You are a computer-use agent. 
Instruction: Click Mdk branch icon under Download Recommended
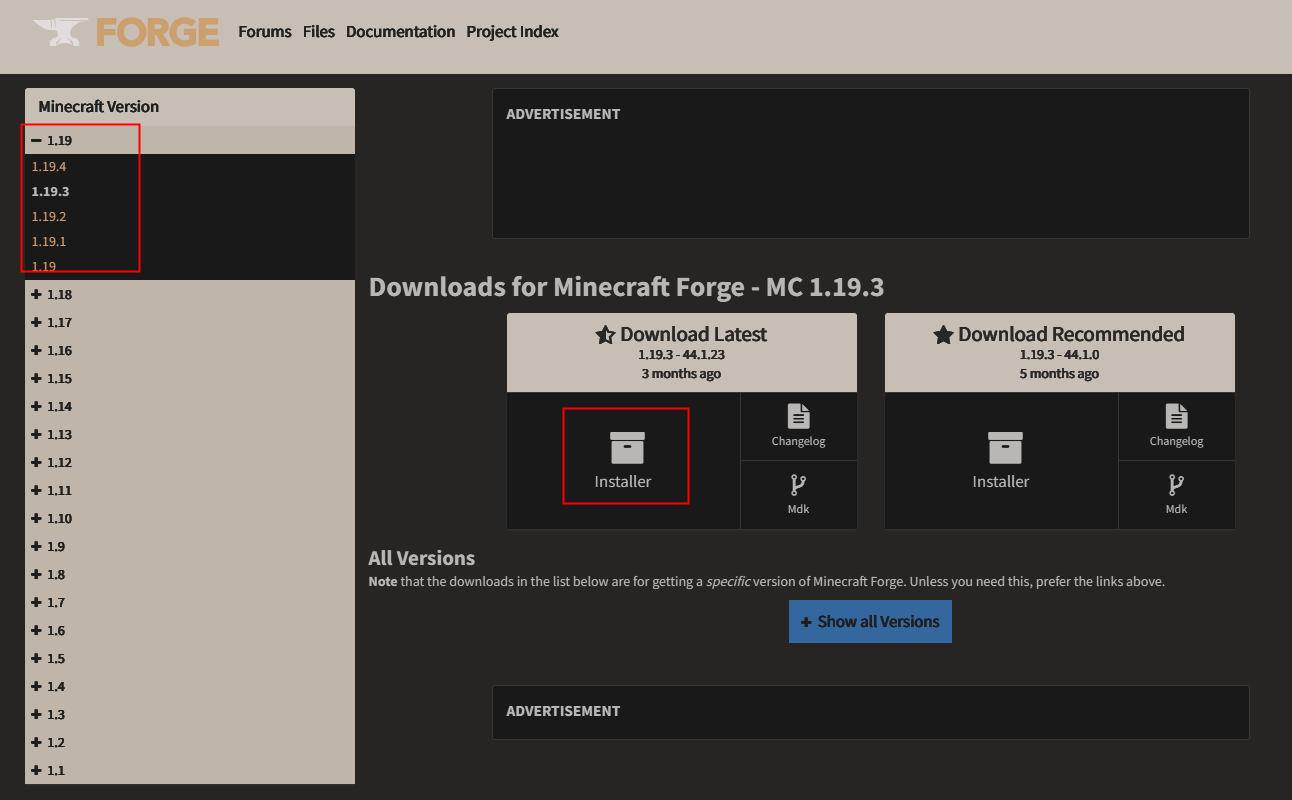1176,485
